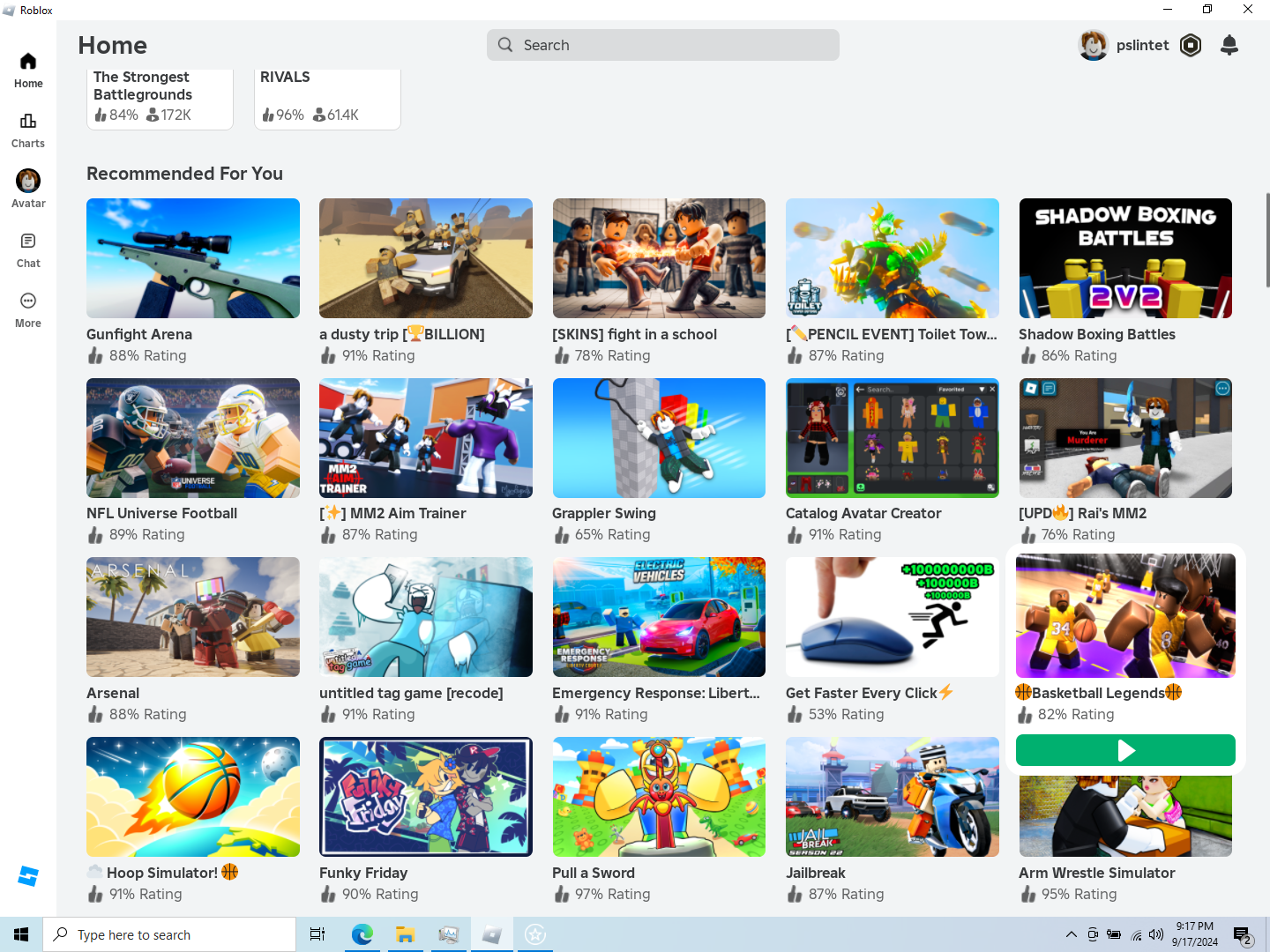Click the pslintet username link
Screen dimensions: 1270x952
pos(1142,45)
